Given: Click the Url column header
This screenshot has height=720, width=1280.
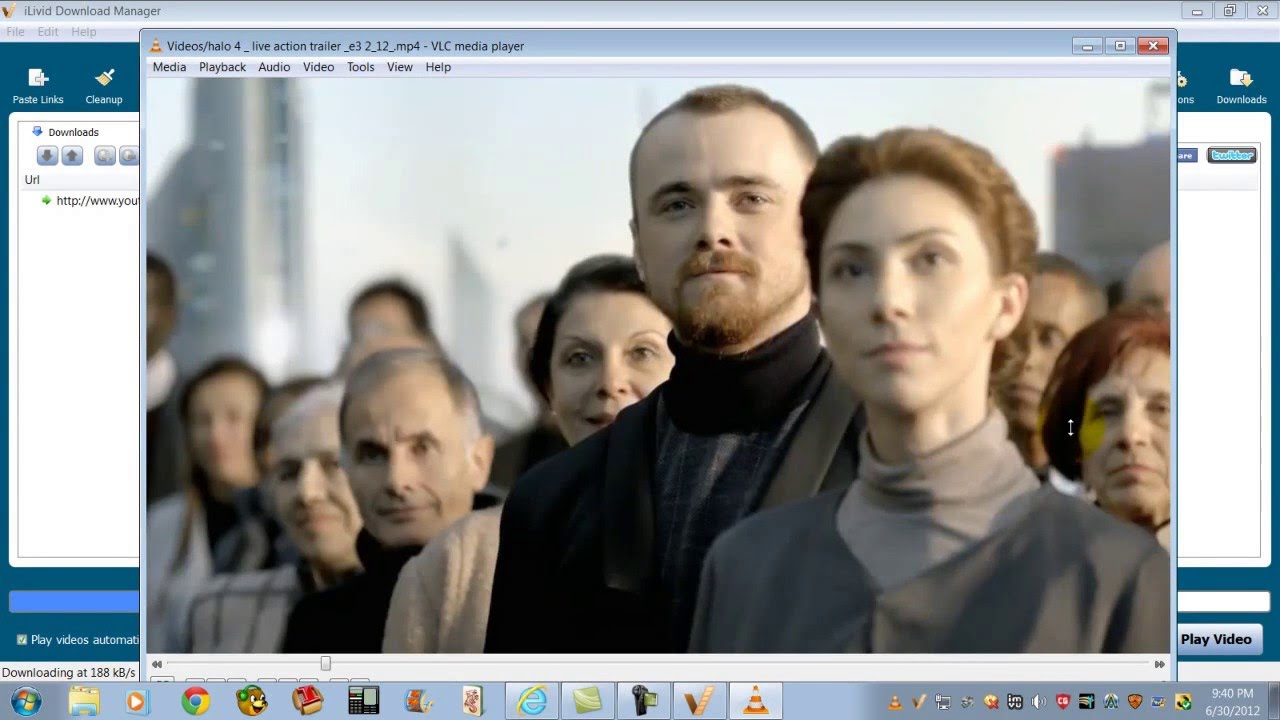Looking at the screenshot, I should pyautogui.click(x=32, y=180).
